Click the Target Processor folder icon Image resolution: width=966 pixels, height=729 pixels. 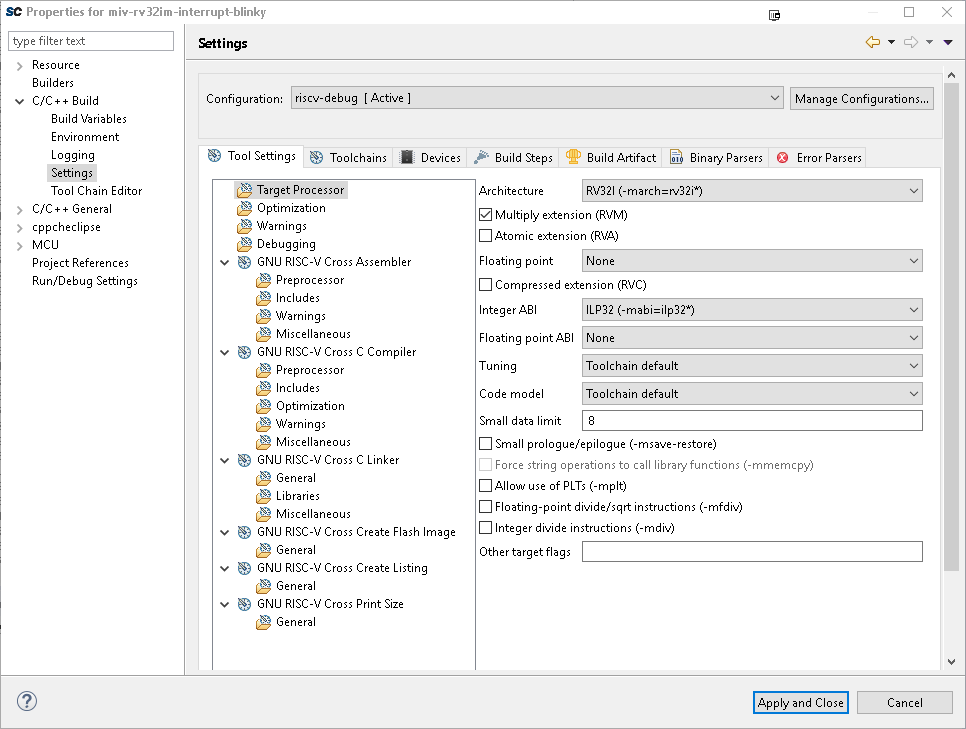[x=245, y=190]
